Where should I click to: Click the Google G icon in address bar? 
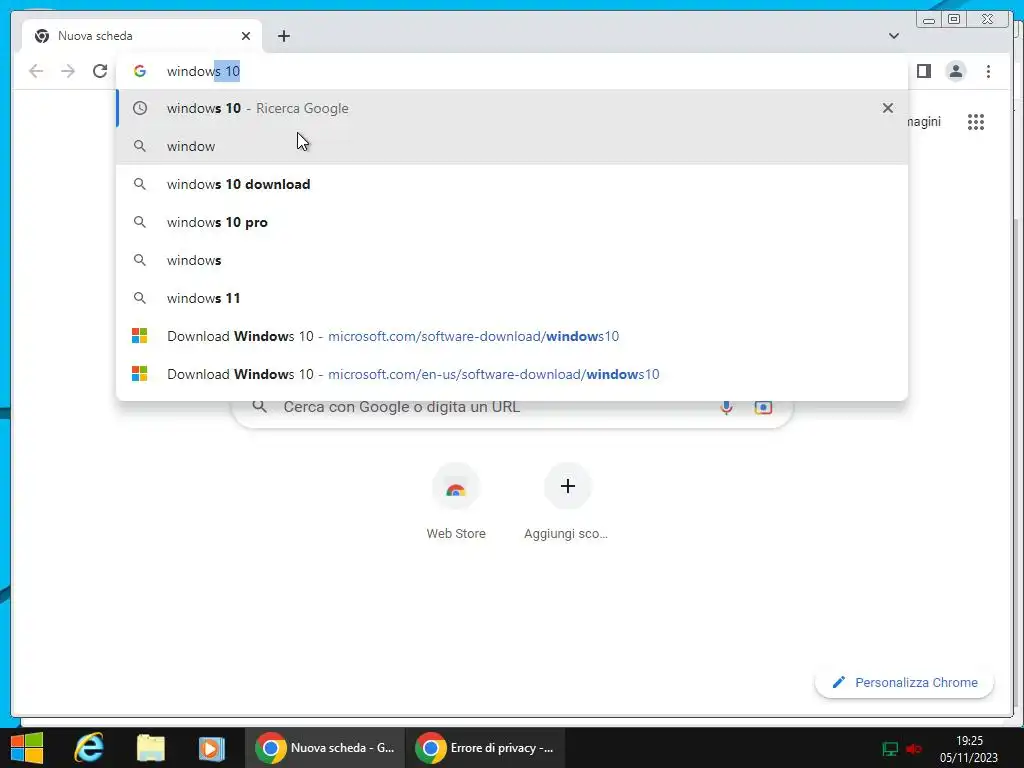pos(140,71)
